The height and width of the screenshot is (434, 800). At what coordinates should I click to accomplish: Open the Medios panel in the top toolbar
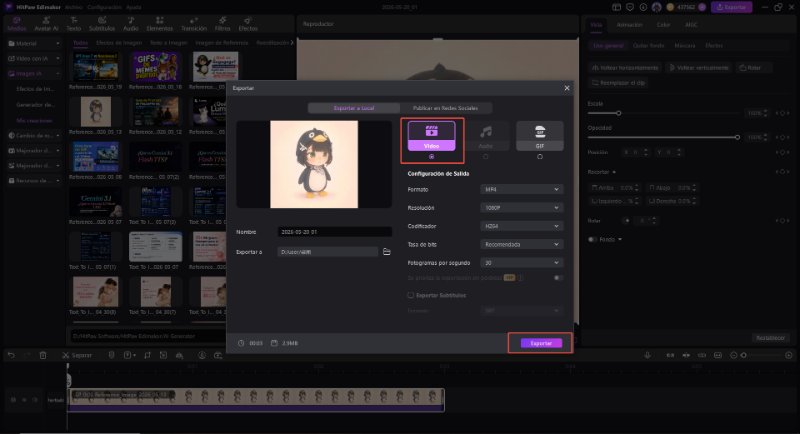16,24
